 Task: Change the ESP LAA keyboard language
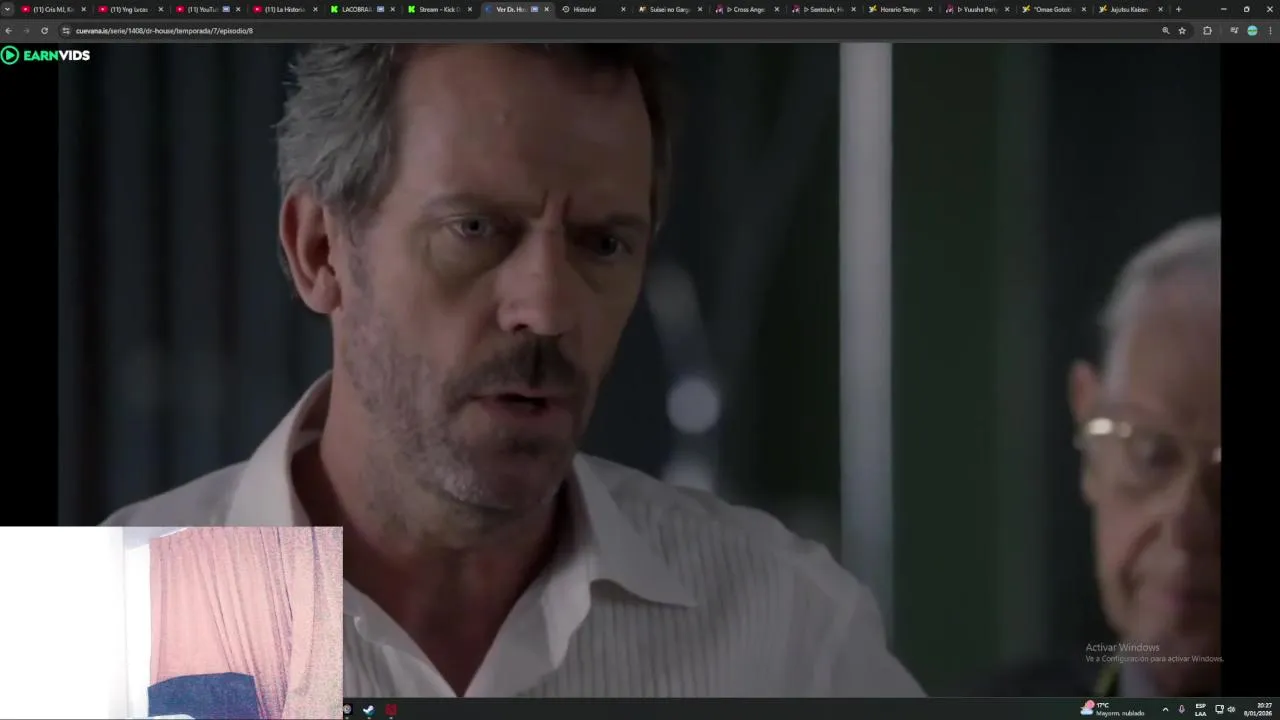(x=1200, y=709)
